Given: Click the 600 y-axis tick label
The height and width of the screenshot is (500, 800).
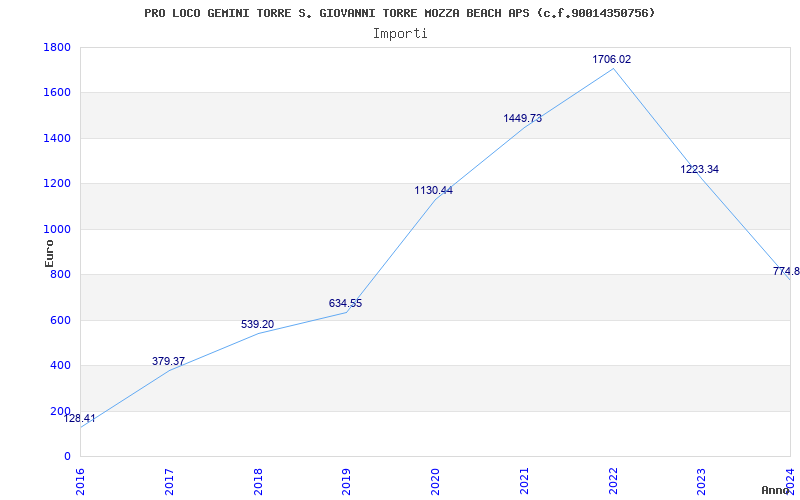Looking at the screenshot, I should 61,320.
